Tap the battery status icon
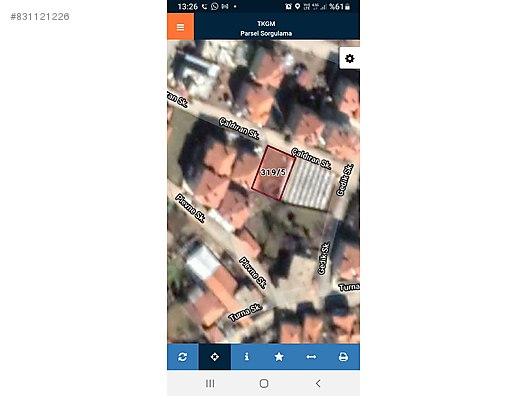 (348, 6)
